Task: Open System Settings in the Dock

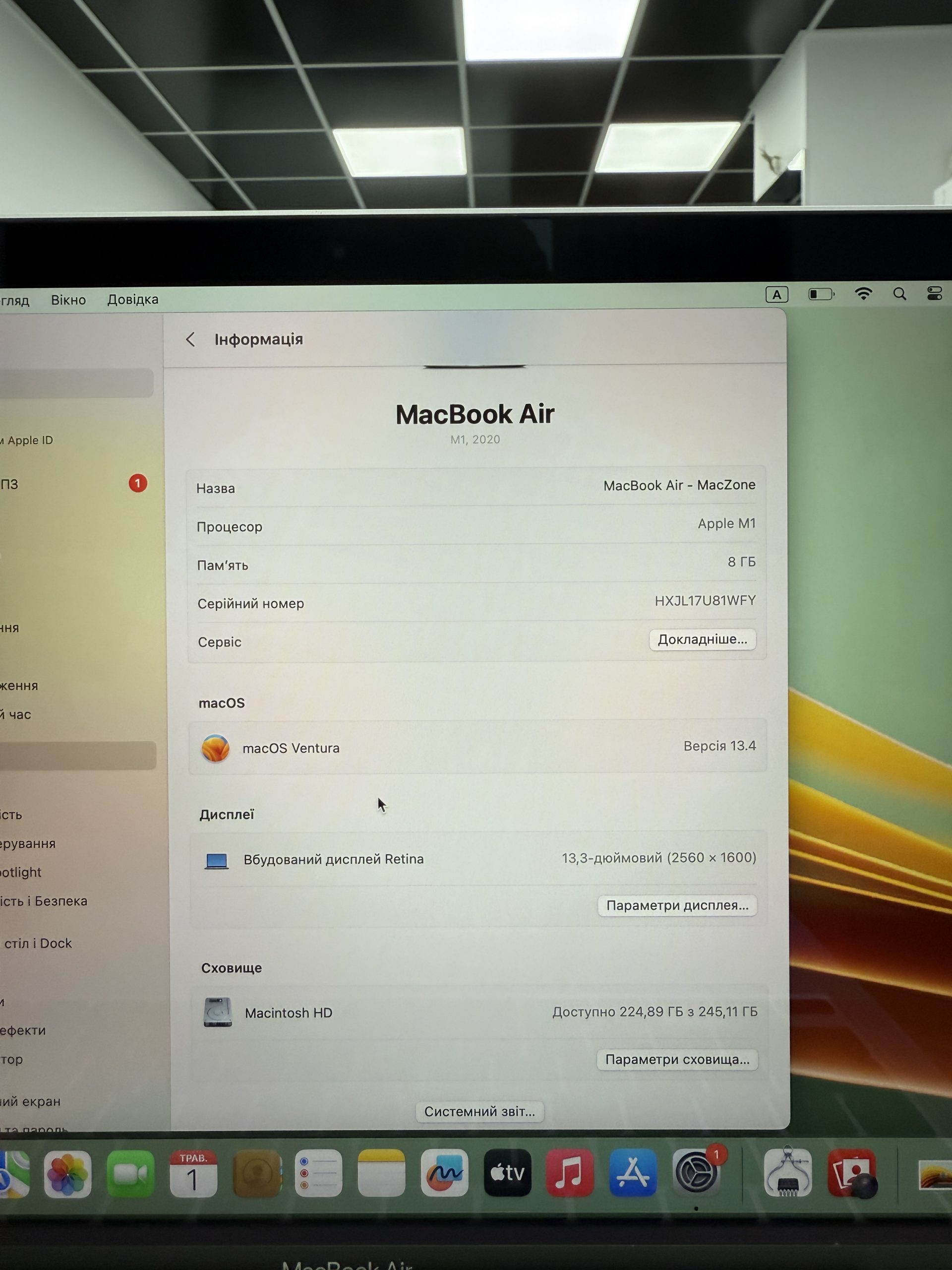Action: pos(696,1172)
